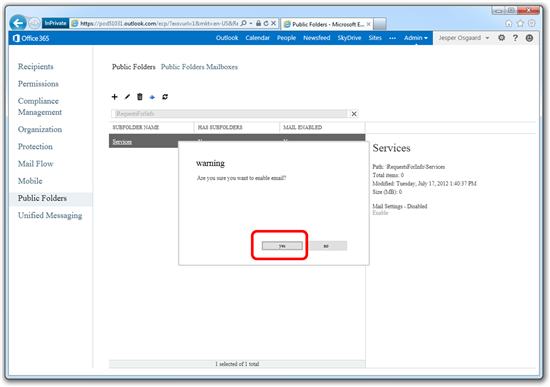The width and height of the screenshot is (550, 387).
Task: Click the RequestsForInfo folder path field
Action: [230, 114]
